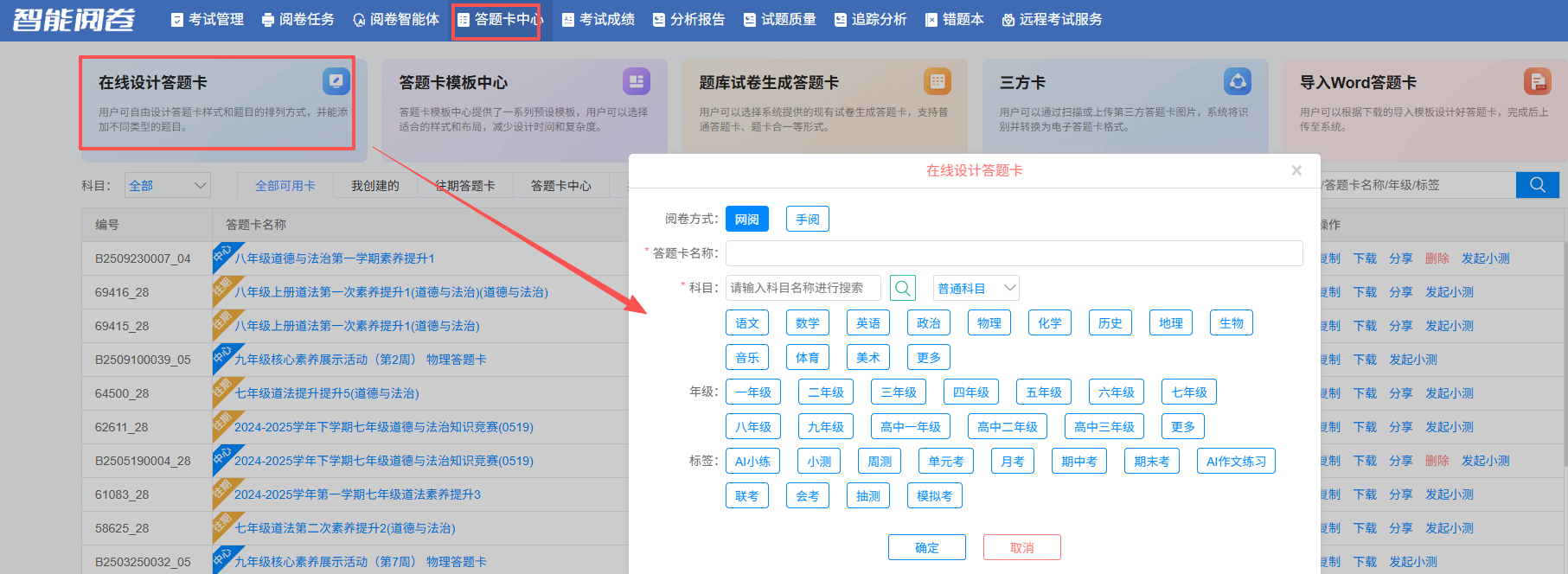Select 网阅 marking mode
Image resolution: width=1568 pixels, height=574 pixels.
tap(747, 219)
